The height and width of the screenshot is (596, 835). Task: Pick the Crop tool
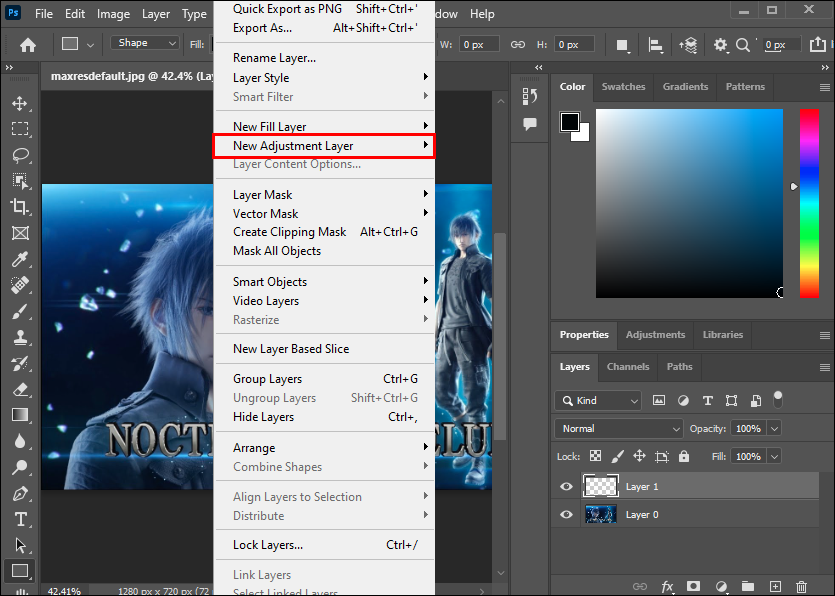click(20, 207)
